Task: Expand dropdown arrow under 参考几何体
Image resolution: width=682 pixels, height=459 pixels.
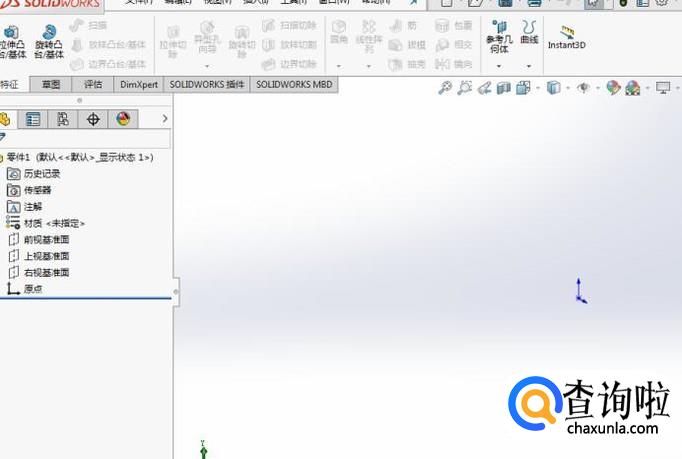Action: point(499,66)
